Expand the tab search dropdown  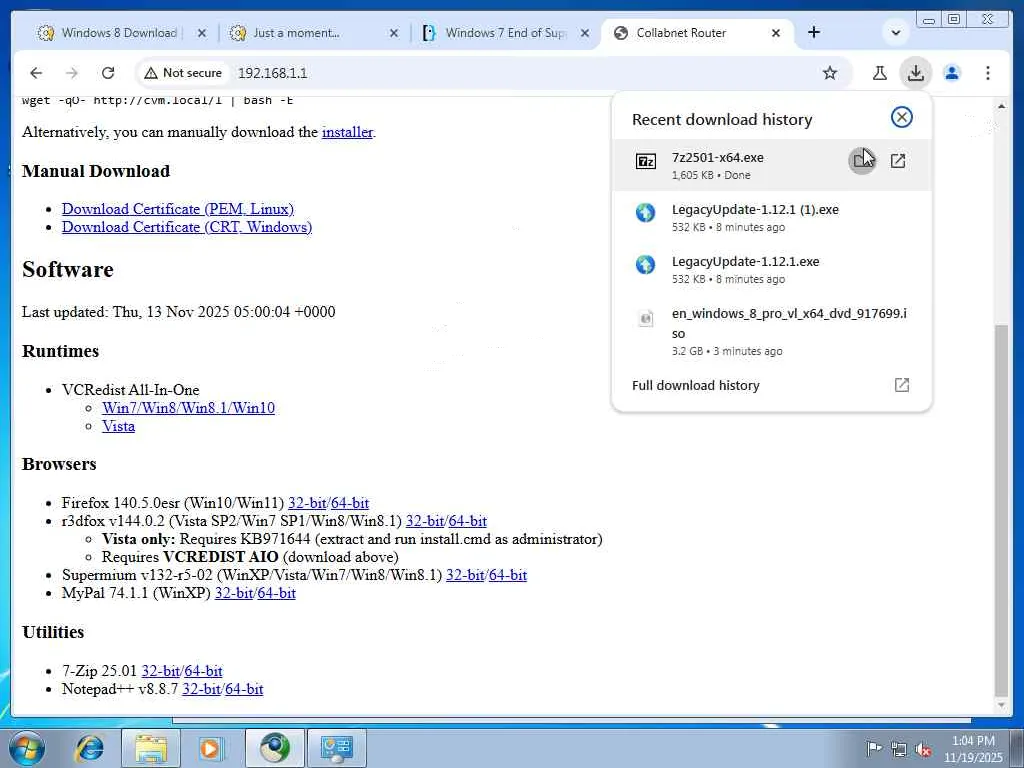click(896, 32)
